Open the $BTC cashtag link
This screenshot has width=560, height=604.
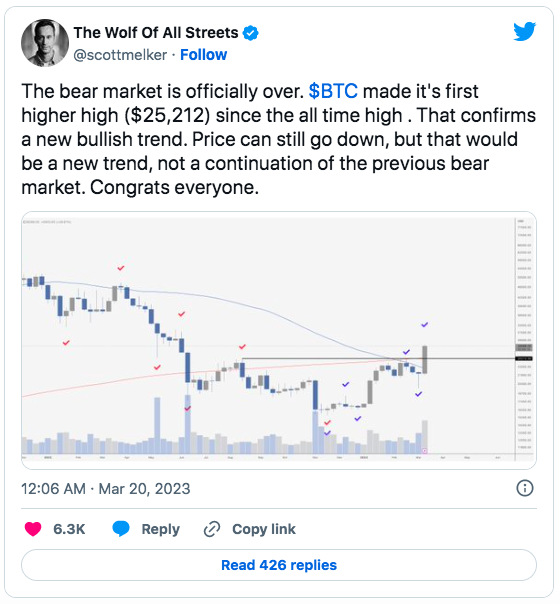tap(333, 92)
